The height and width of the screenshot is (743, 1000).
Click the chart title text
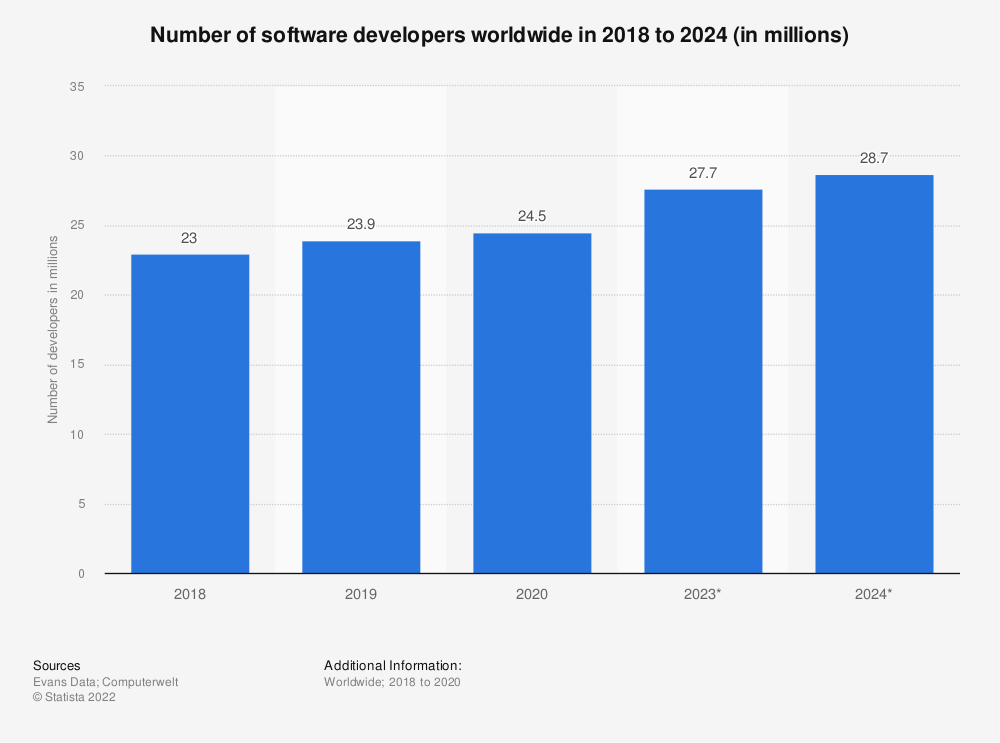click(x=499, y=36)
